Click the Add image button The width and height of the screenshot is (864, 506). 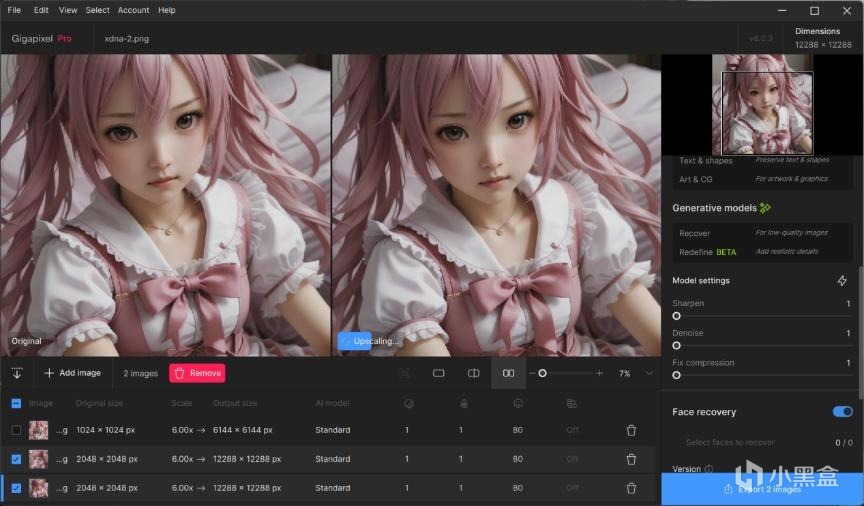coord(72,373)
